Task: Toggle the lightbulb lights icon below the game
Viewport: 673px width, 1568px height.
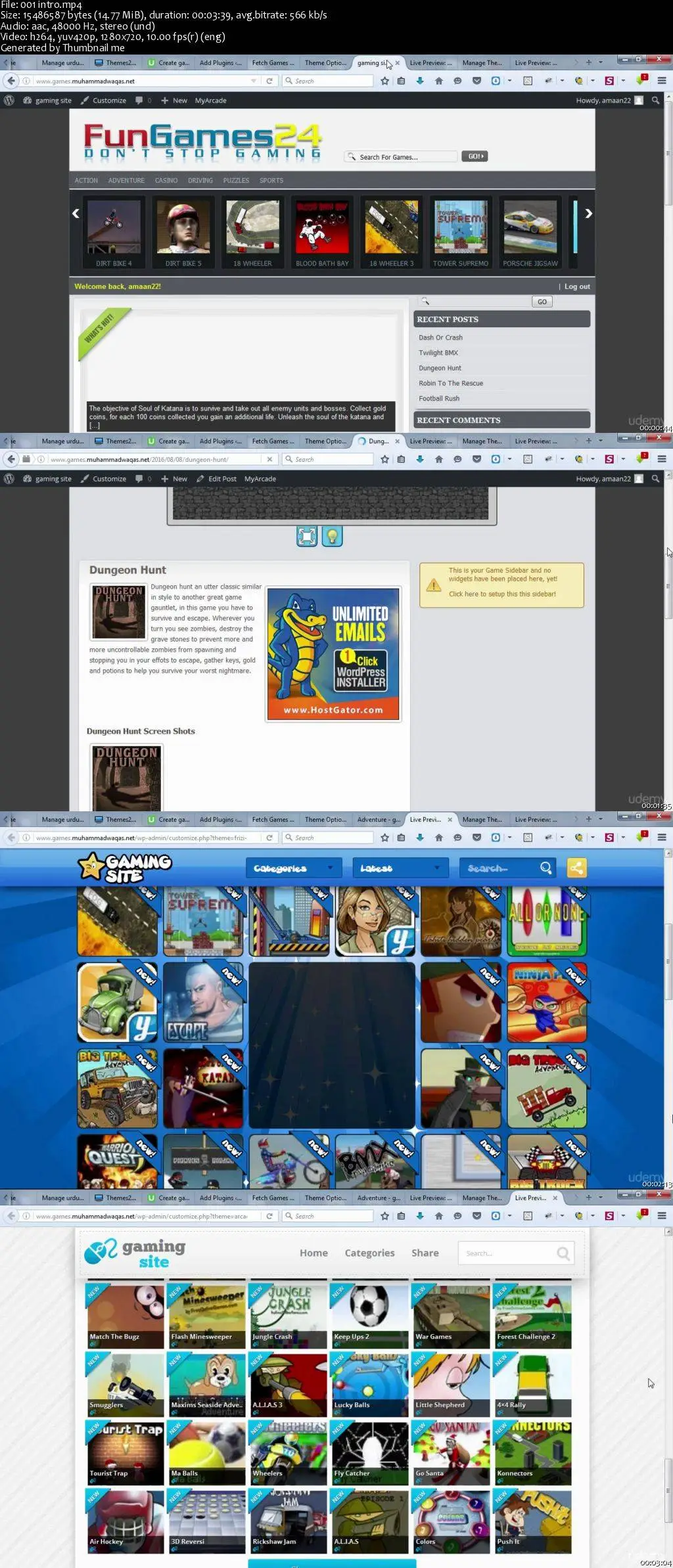Action: pos(332,536)
